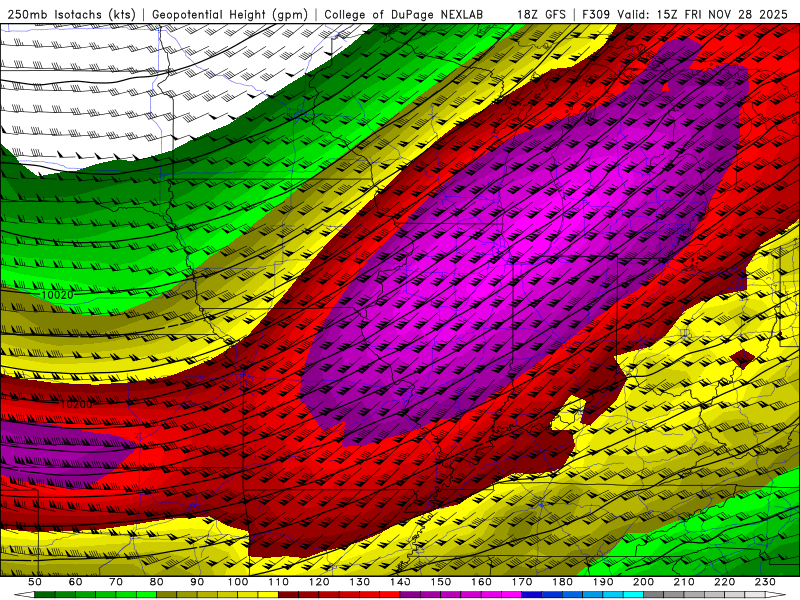
Task: Click the '250mb Isotachs (kts)' title text
Action: click(x=71, y=14)
